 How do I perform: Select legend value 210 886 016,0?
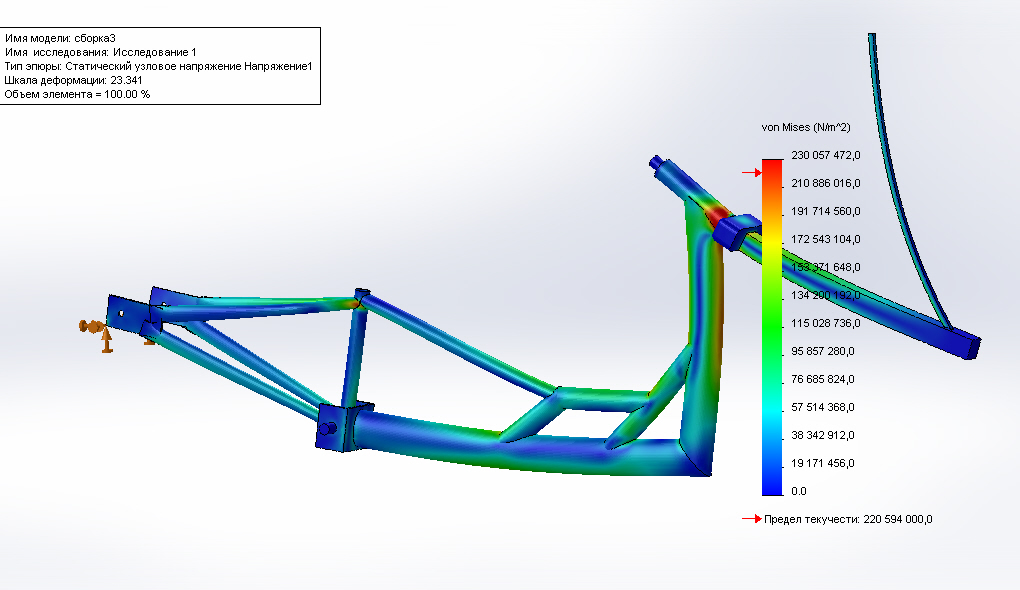click(825, 183)
